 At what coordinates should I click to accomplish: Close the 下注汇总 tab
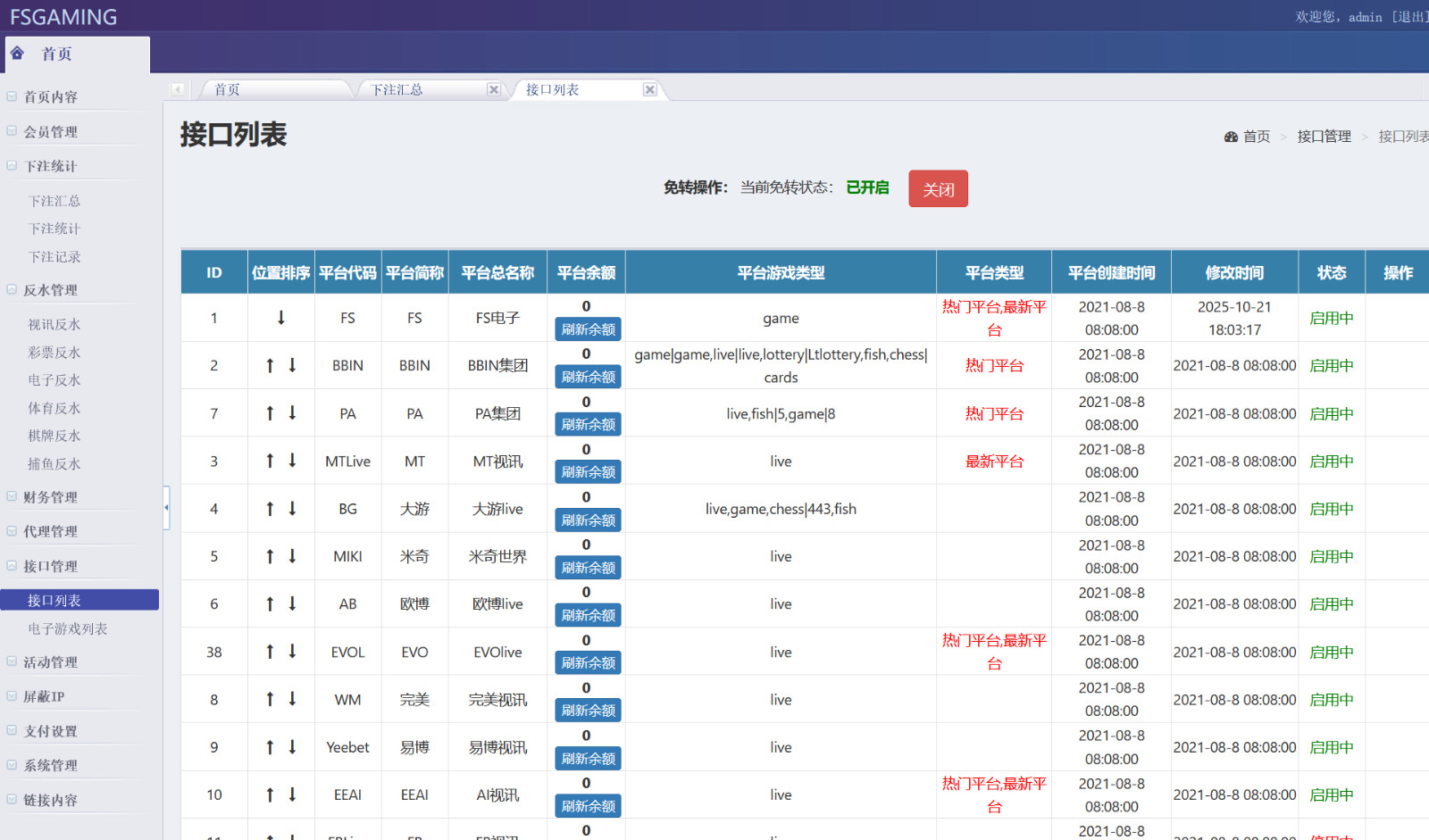pyautogui.click(x=493, y=89)
